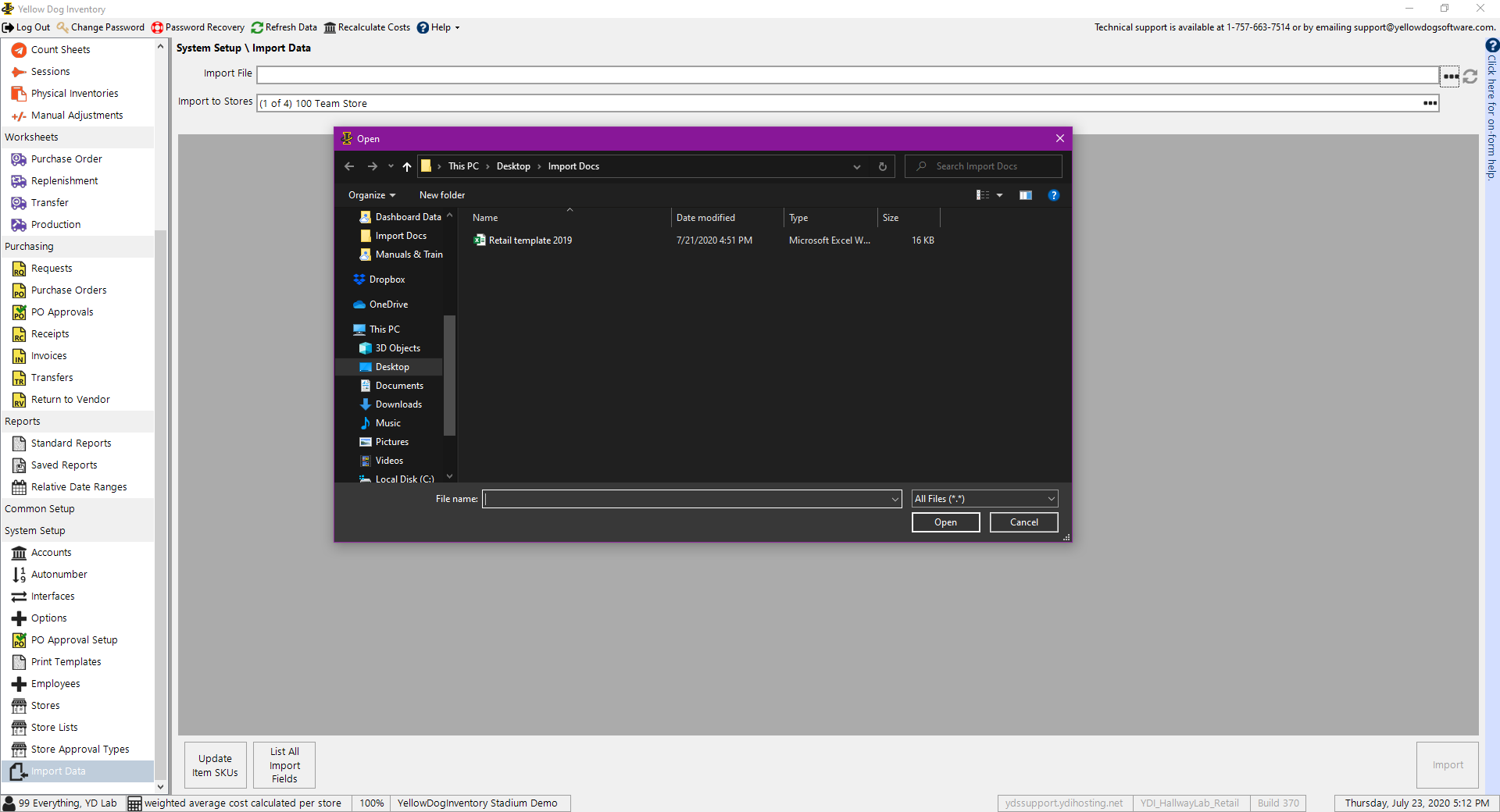
Task: Open the view options dropdown arrow
Action: click(999, 195)
